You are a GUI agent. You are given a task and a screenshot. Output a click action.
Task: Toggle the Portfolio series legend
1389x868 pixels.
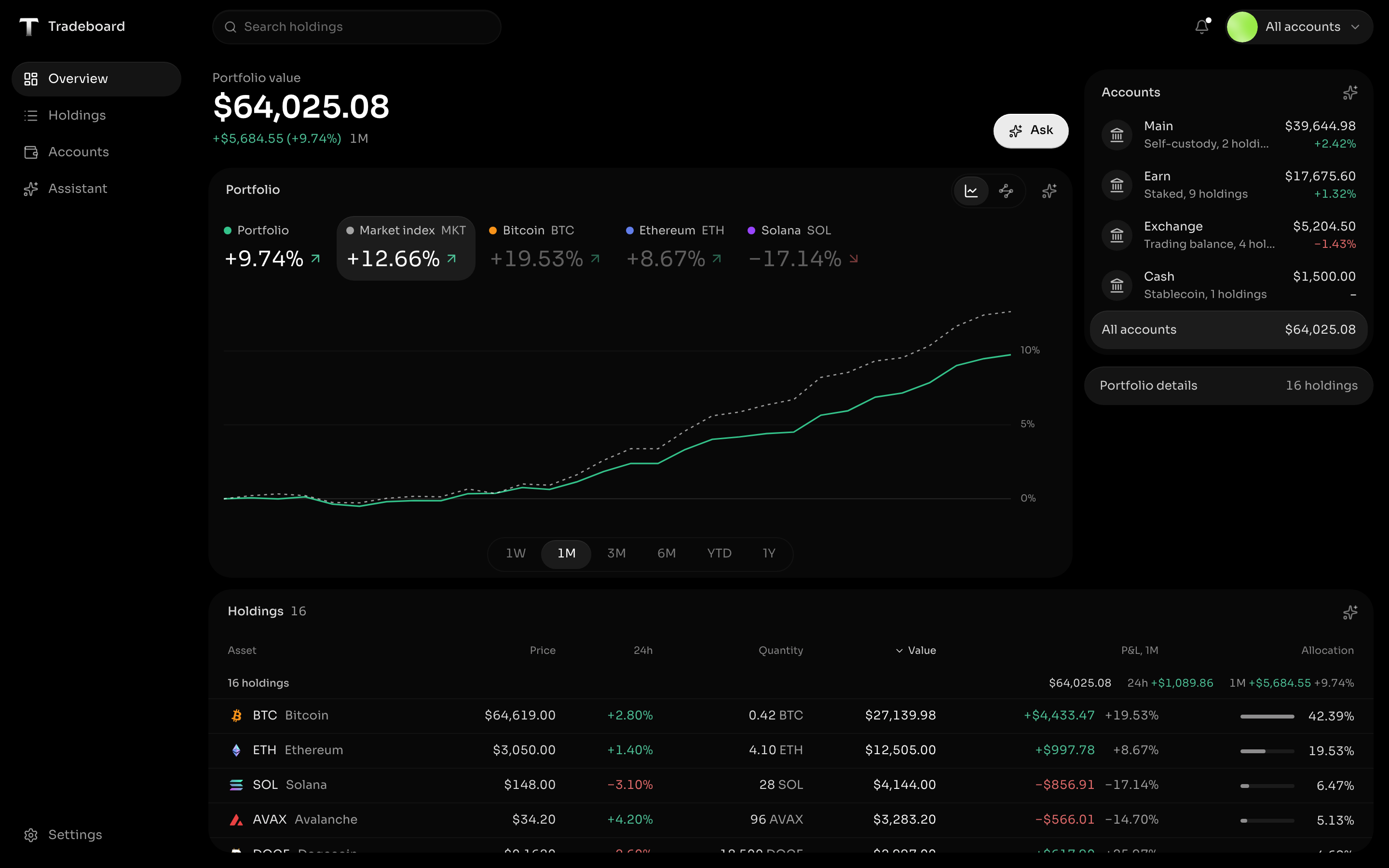(272, 248)
